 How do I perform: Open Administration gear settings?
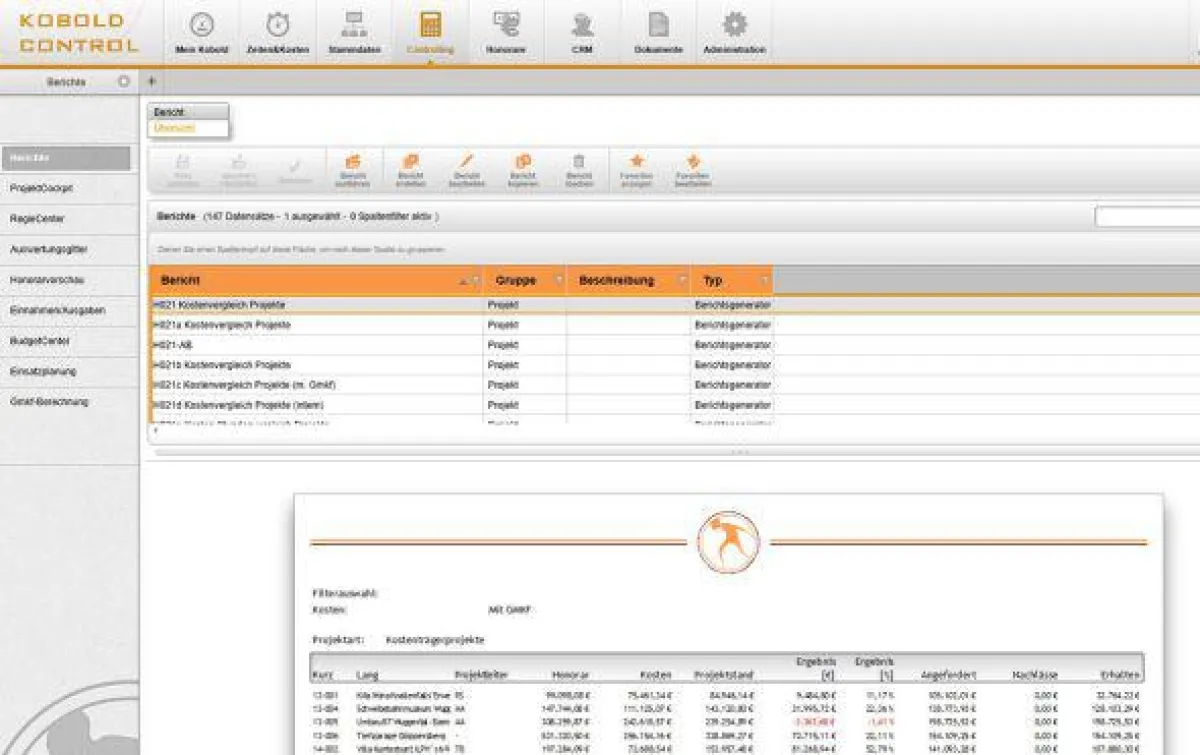734,33
